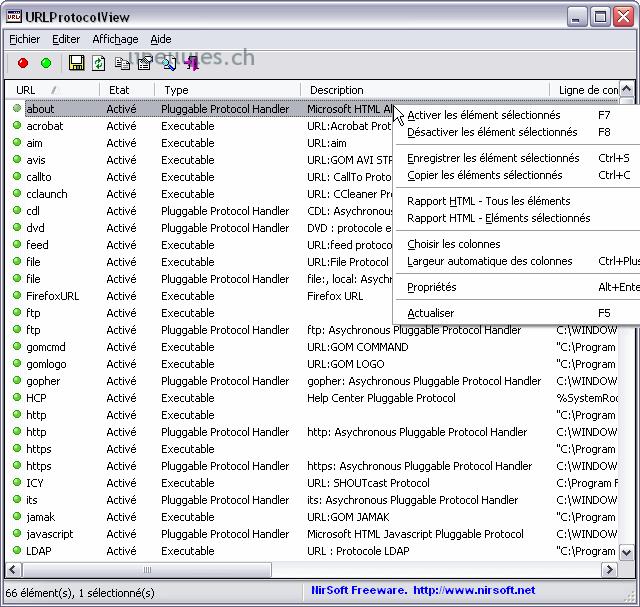Click the green status dot beside ICY

[x=17, y=482]
